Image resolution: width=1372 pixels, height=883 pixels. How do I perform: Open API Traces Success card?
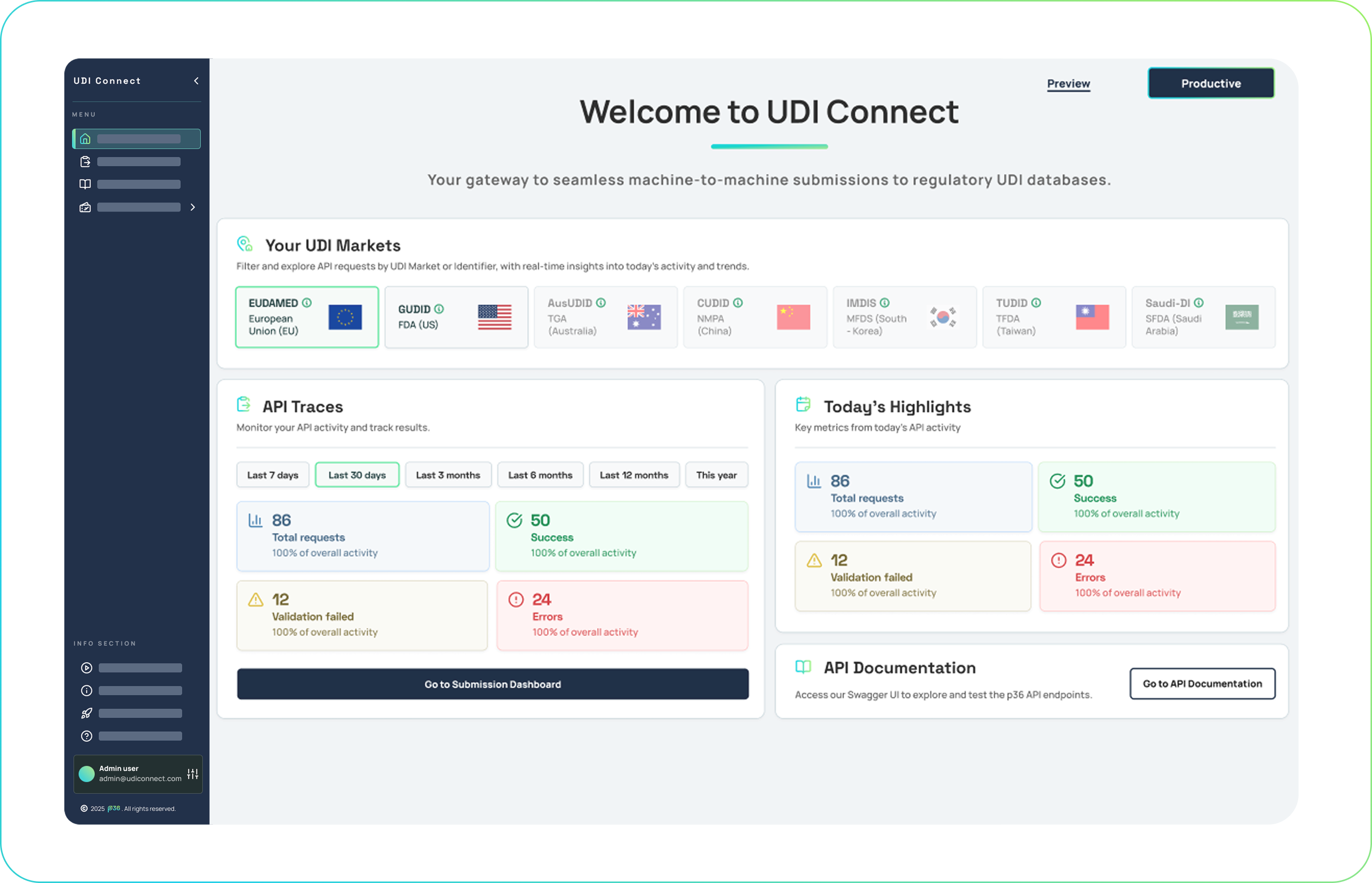(622, 536)
